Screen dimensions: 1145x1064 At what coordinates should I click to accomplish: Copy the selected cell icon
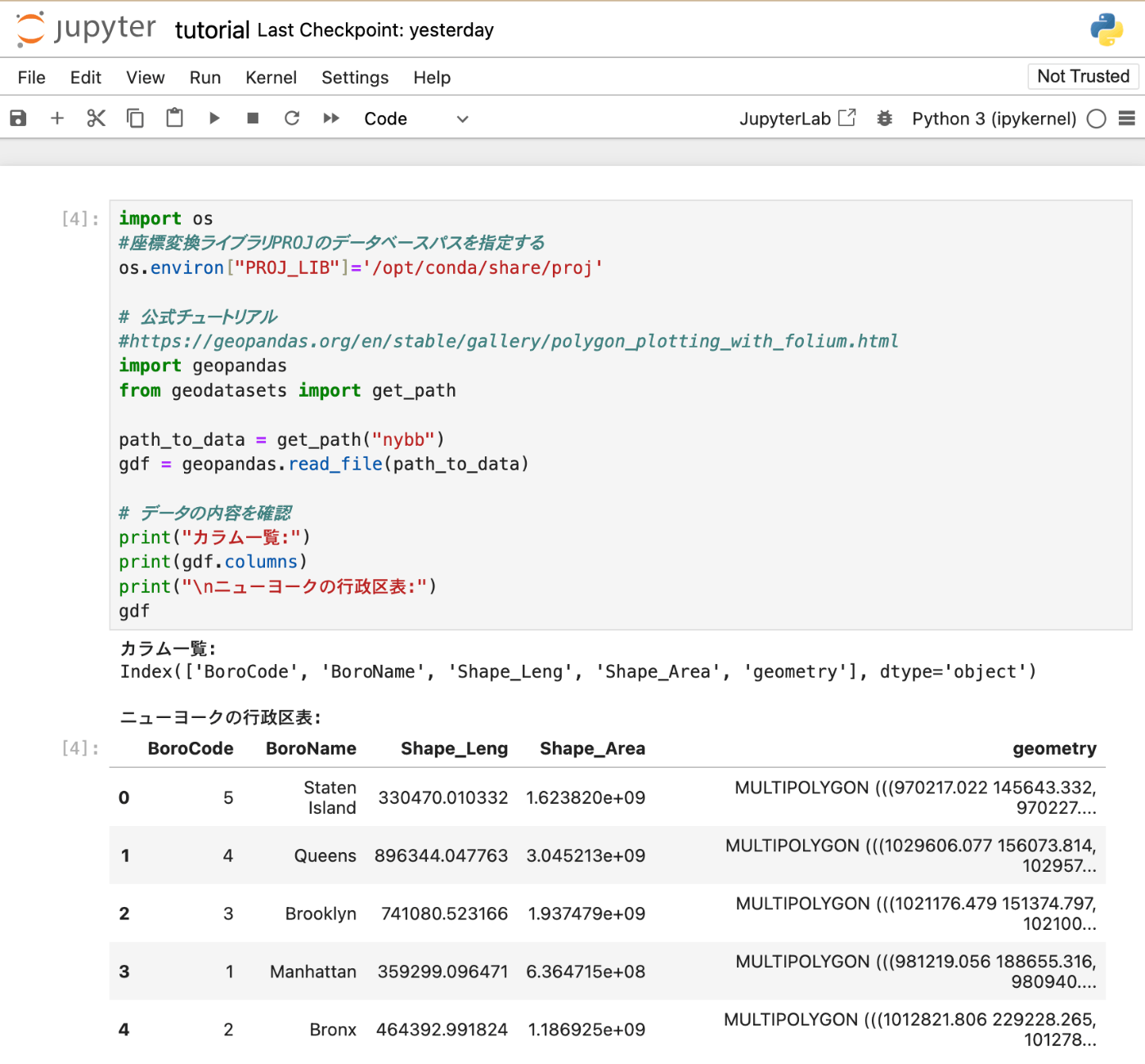click(x=135, y=119)
